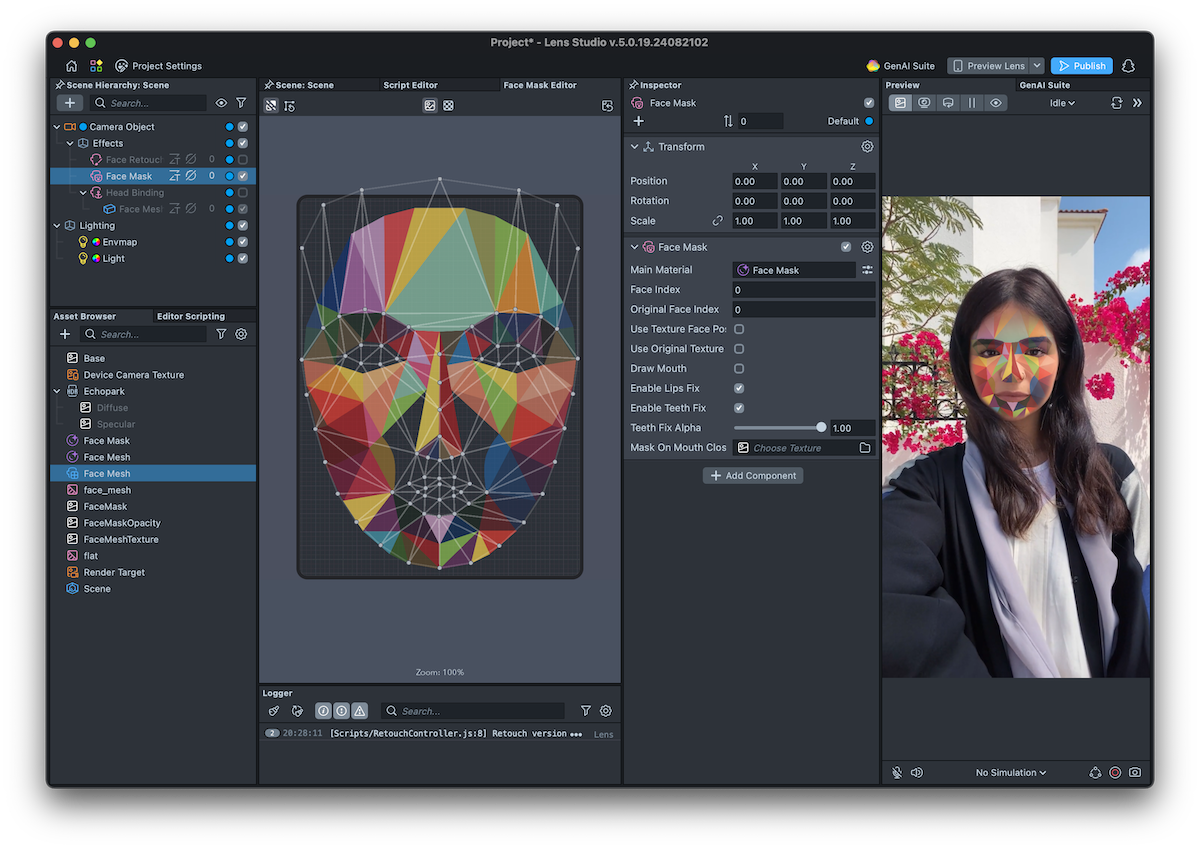Viewport: 1200px width, 849px height.
Task: Open the Editor Scripting tab
Action: pyautogui.click(x=190, y=316)
